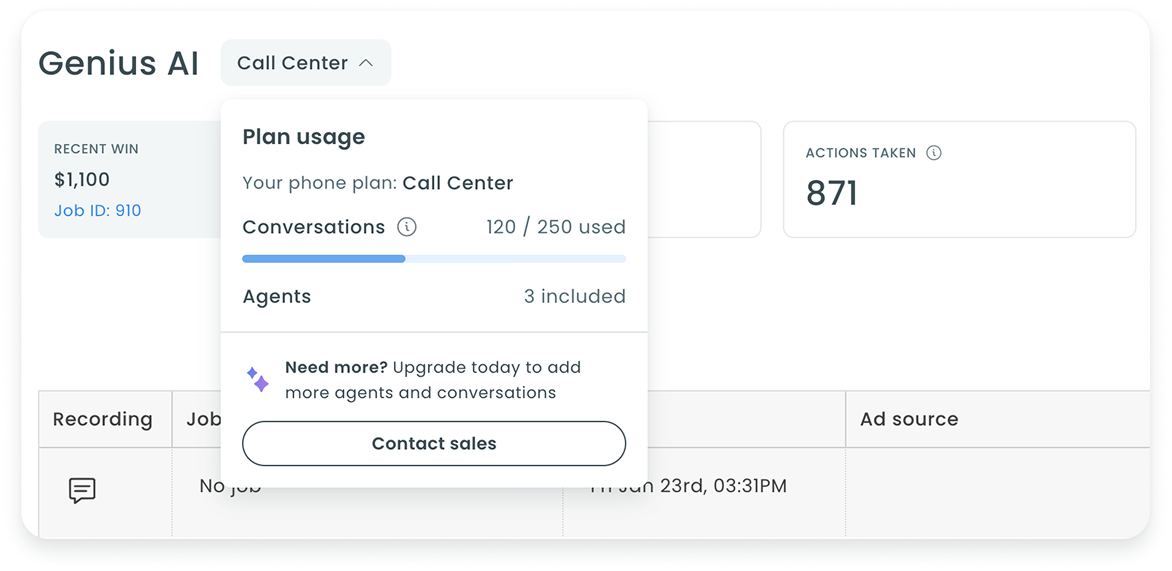This screenshot has width=1172, height=571.
Task: Click the conversations usage progress bar
Action: tap(434, 259)
